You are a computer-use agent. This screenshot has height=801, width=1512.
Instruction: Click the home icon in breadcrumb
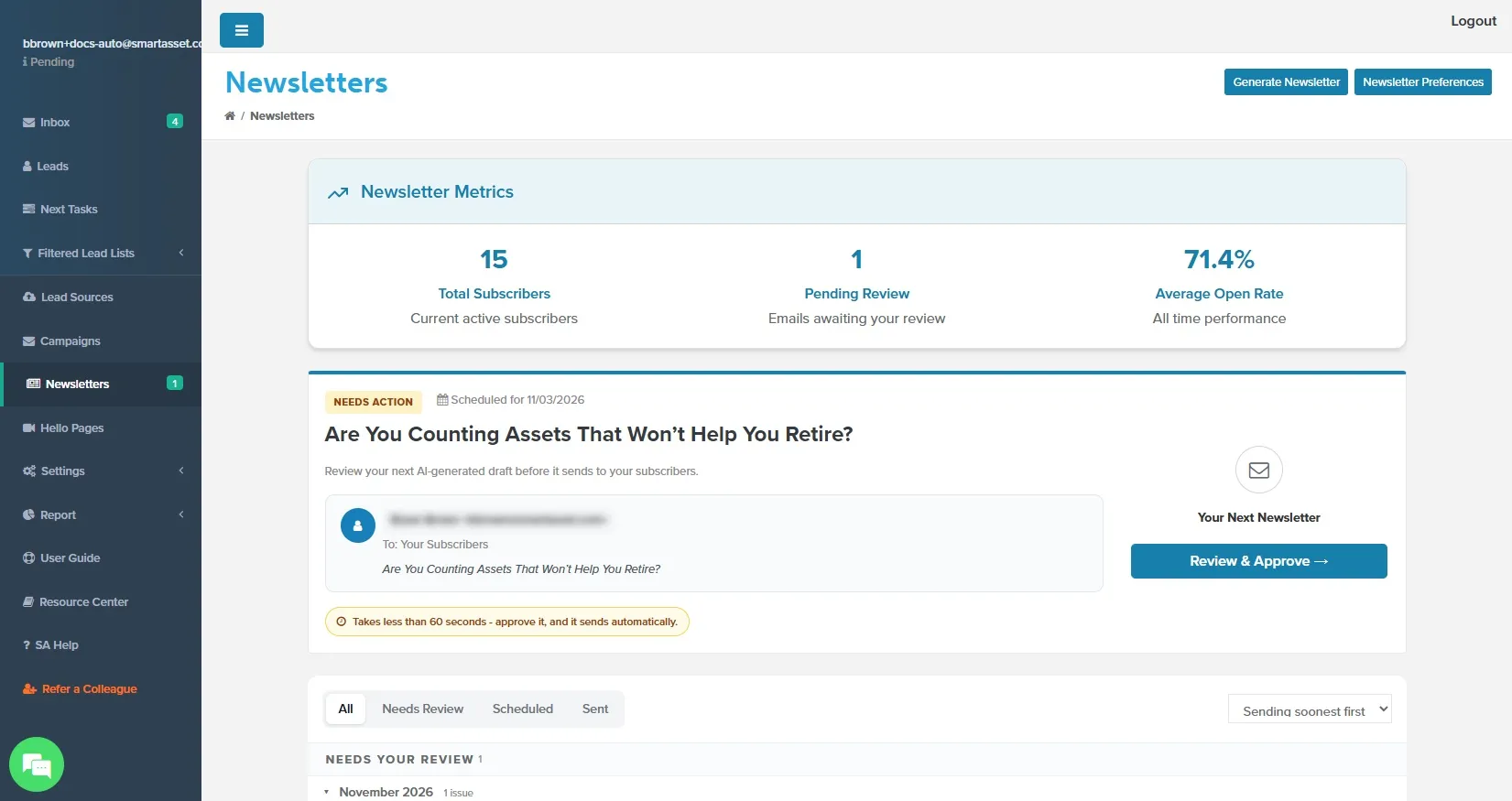pyautogui.click(x=230, y=116)
